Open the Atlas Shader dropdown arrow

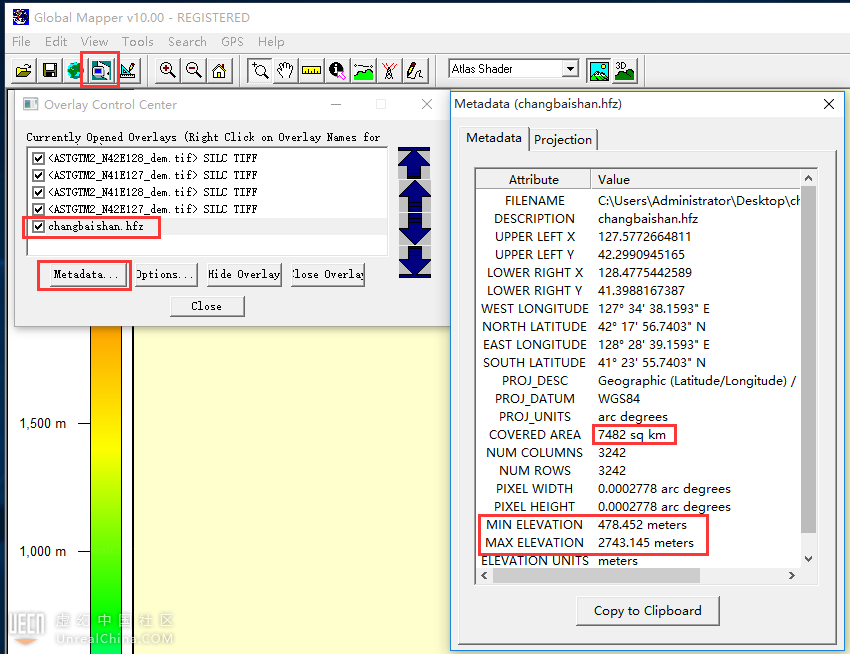point(570,69)
